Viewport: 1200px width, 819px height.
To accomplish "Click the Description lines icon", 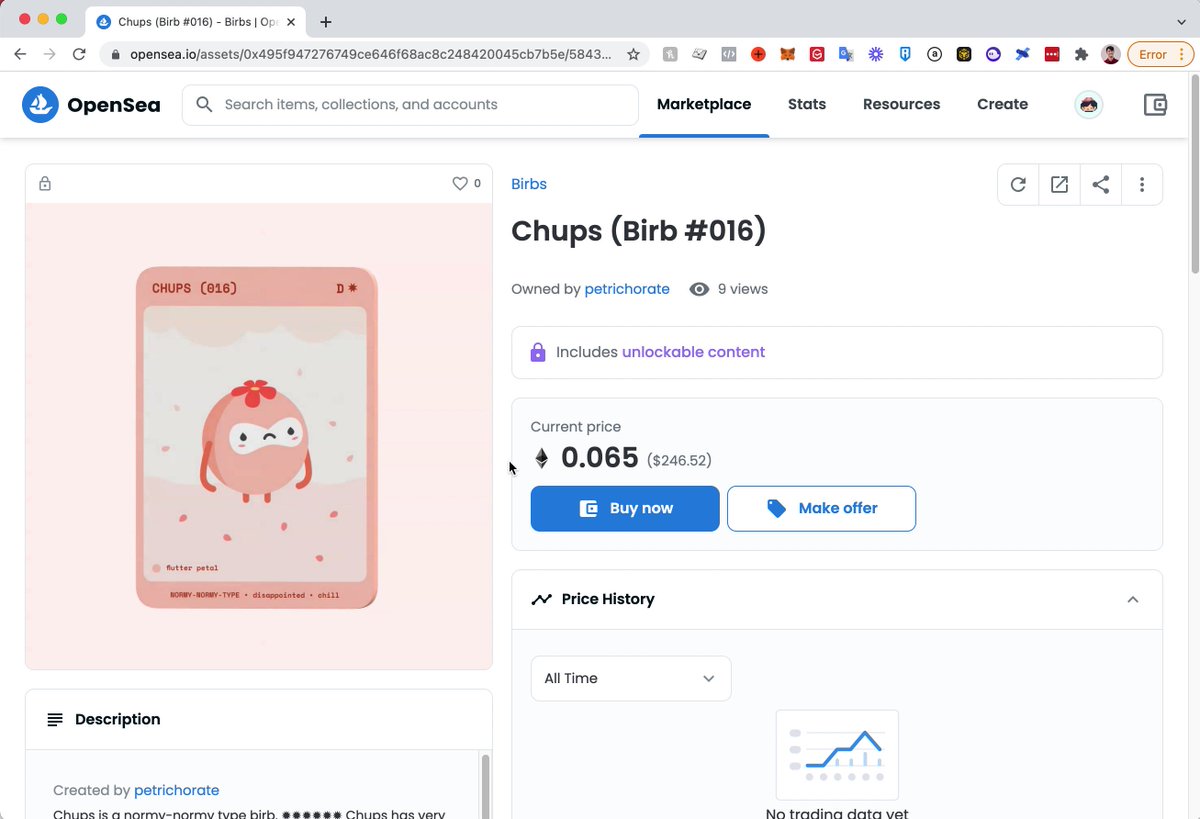I will (x=55, y=719).
